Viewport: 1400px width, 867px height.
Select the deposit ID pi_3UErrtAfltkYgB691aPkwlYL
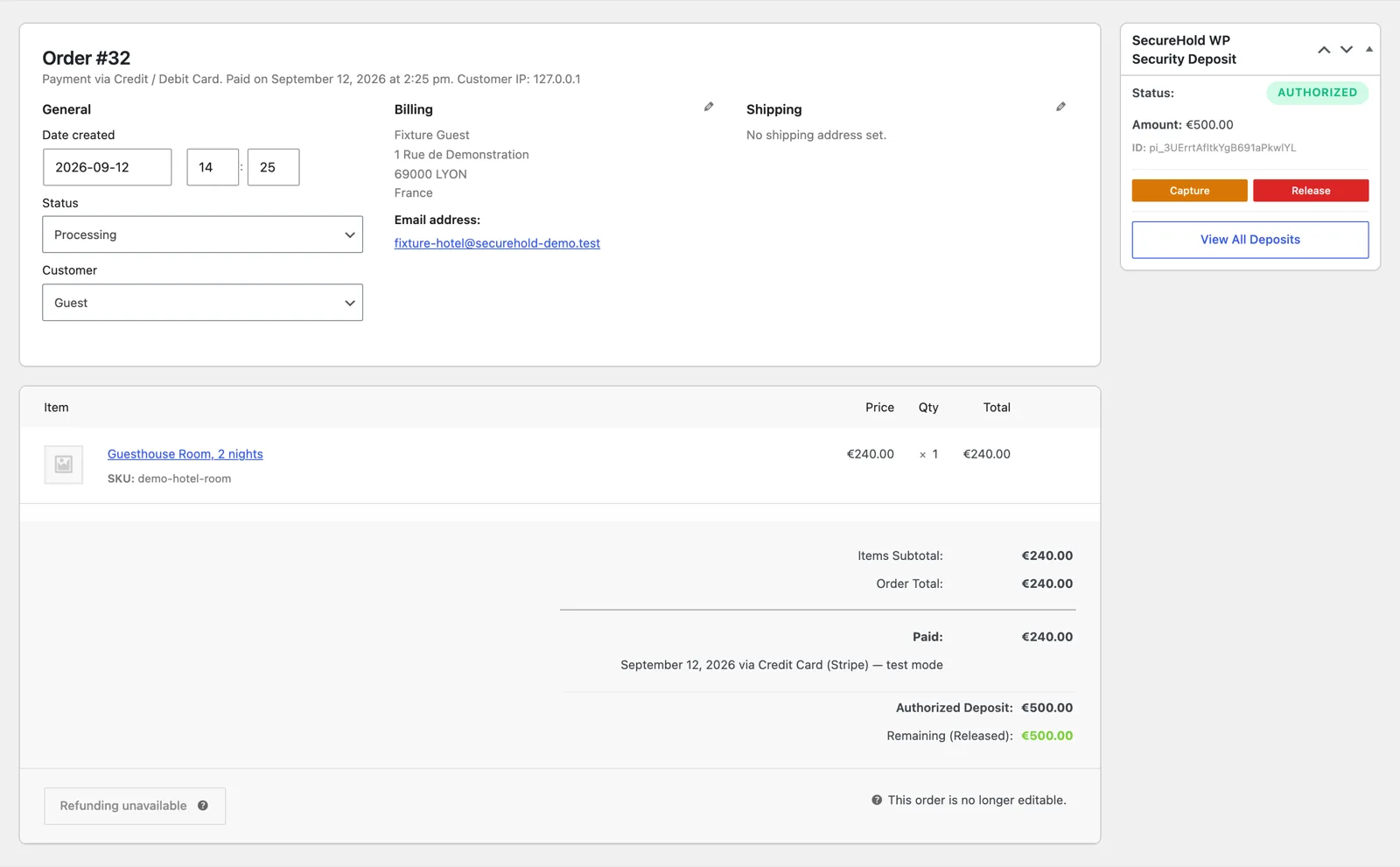click(1222, 148)
